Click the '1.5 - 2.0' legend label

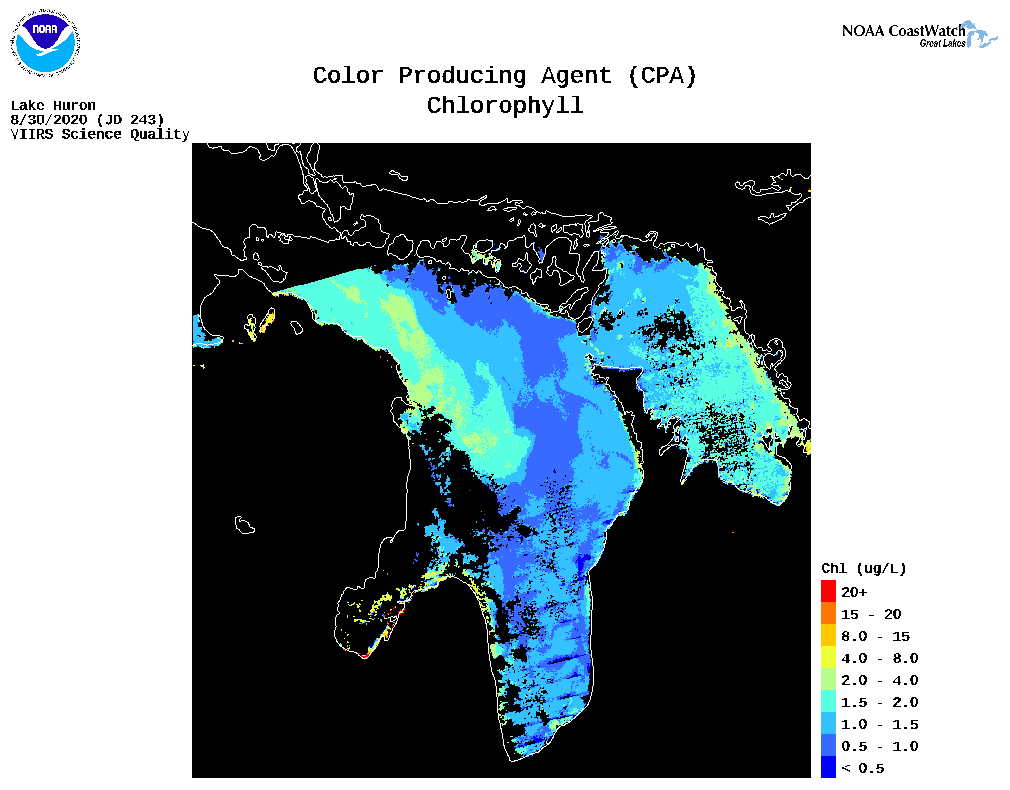(x=880, y=702)
